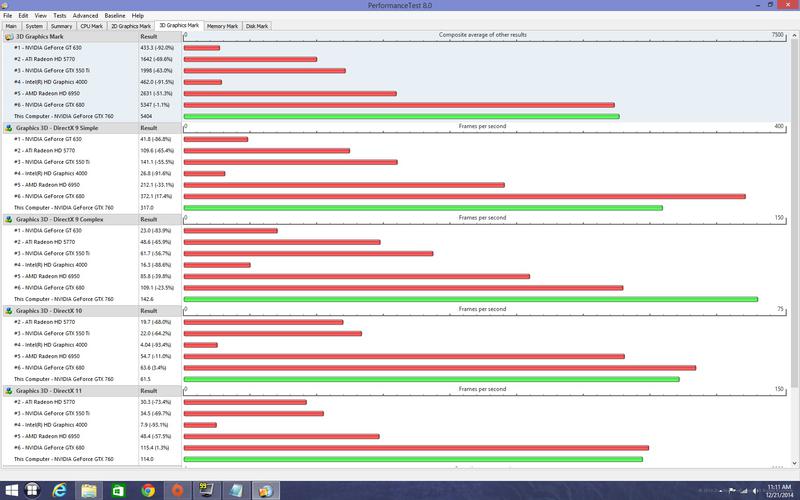This screenshot has width=800, height=500.
Task: Select the Graphics 3D - DirectX 11 header
Action: (x=48, y=391)
